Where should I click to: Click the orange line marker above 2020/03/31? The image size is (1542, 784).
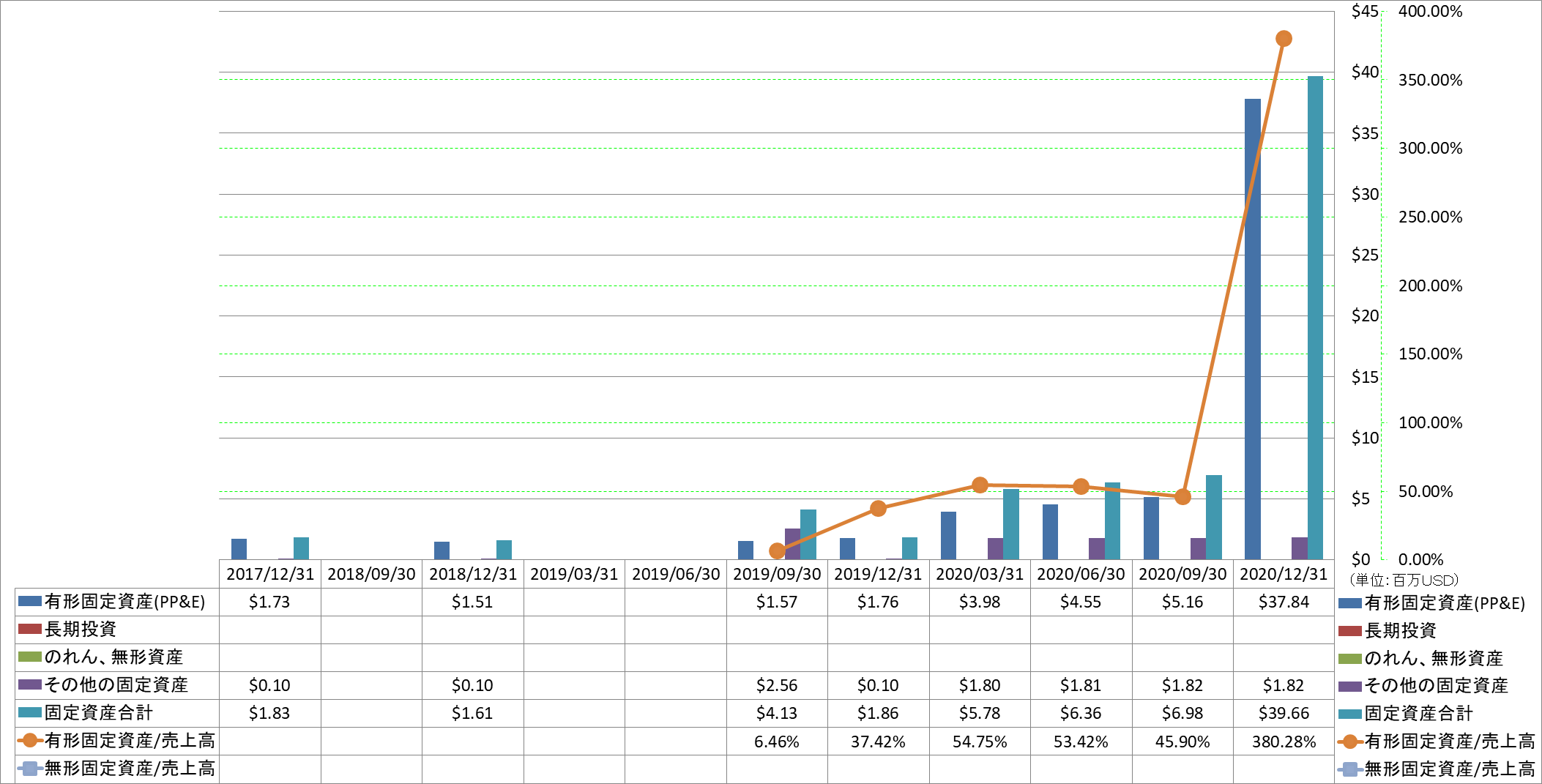[x=980, y=485]
